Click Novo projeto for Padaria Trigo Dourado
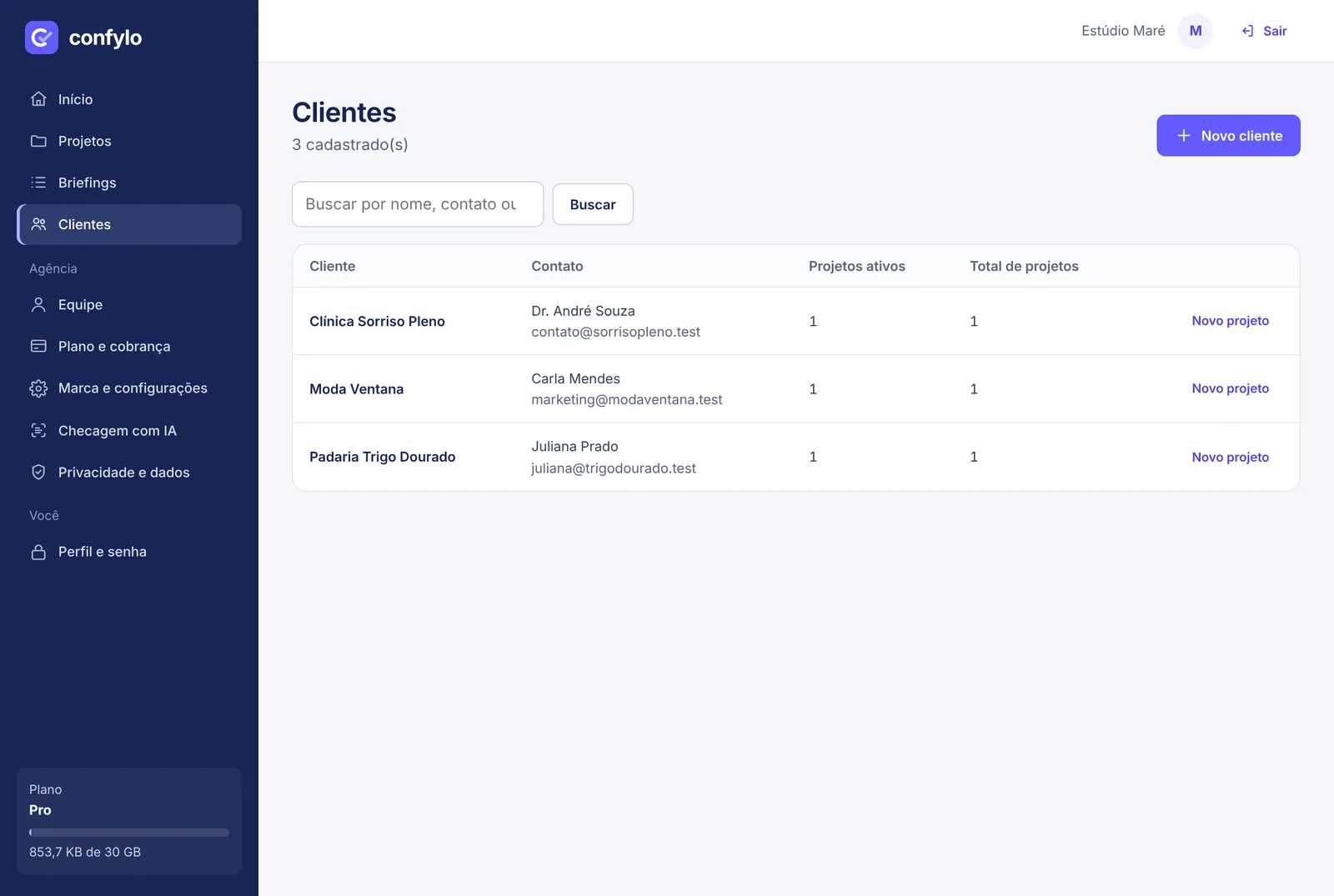The height and width of the screenshot is (896, 1334). pyautogui.click(x=1230, y=457)
